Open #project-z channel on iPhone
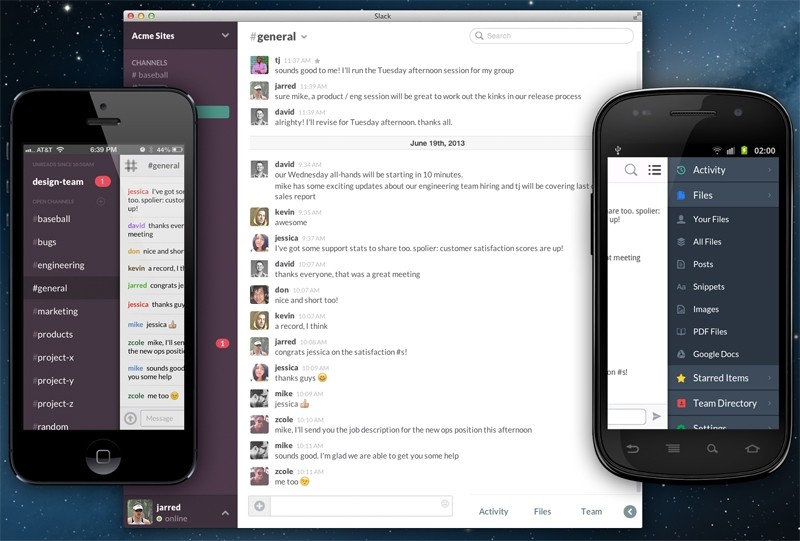 coord(53,403)
